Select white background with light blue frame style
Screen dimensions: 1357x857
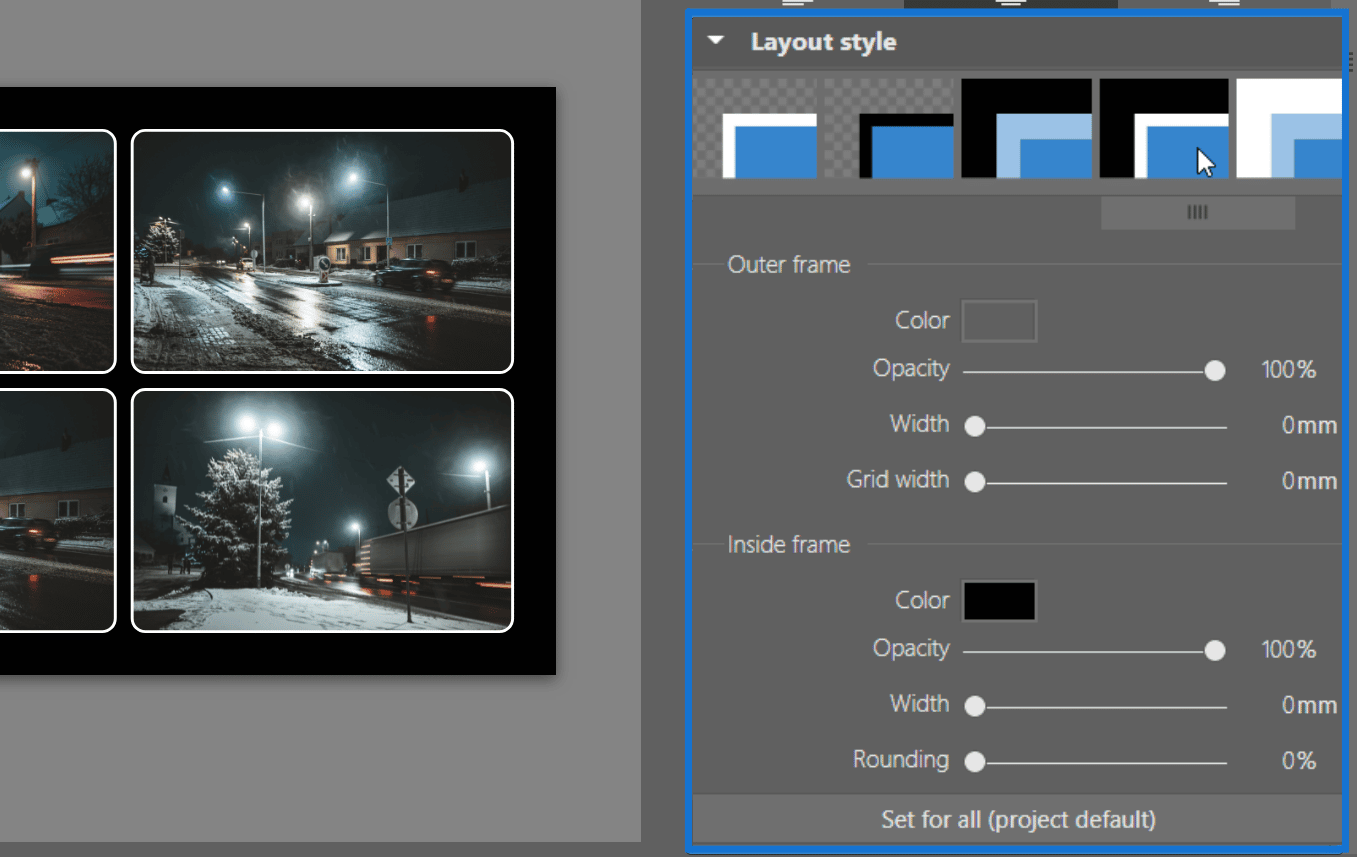click(x=1289, y=129)
